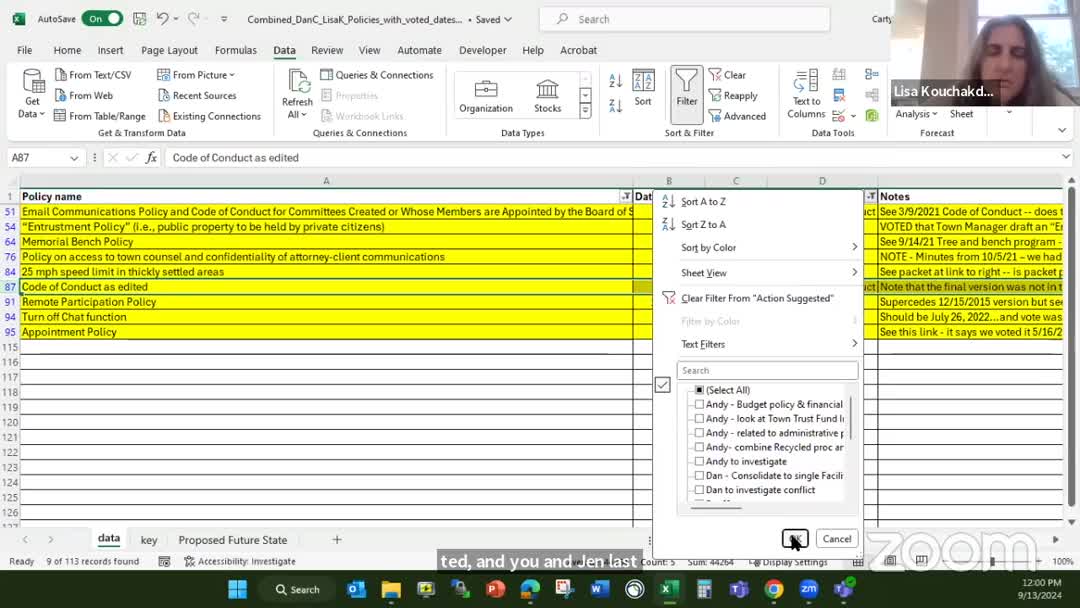Select the Stocks data type
Image resolution: width=1080 pixels, height=608 pixels.
548,96
